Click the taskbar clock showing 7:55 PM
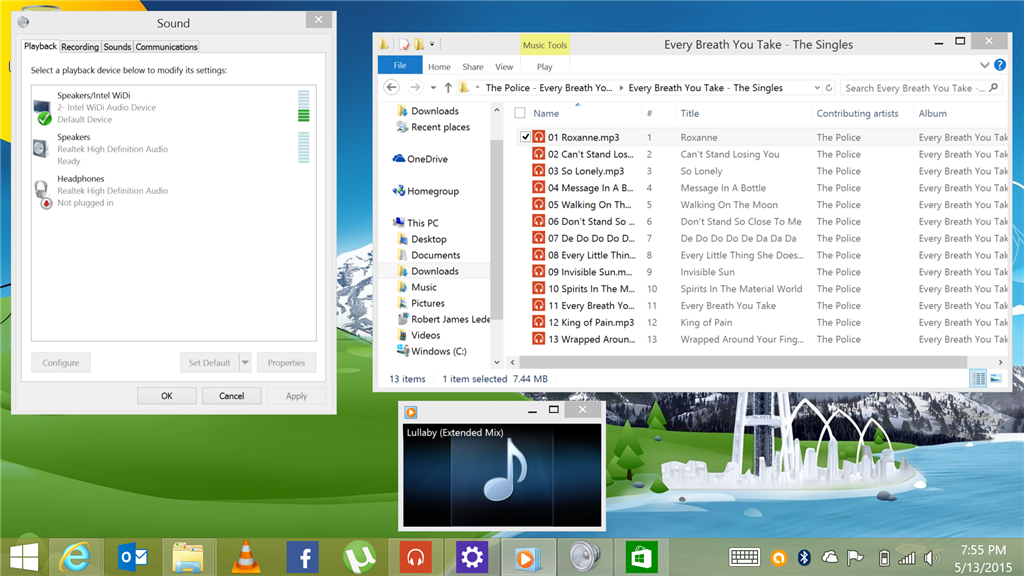The image size is (1024, 576). [984, 550]
